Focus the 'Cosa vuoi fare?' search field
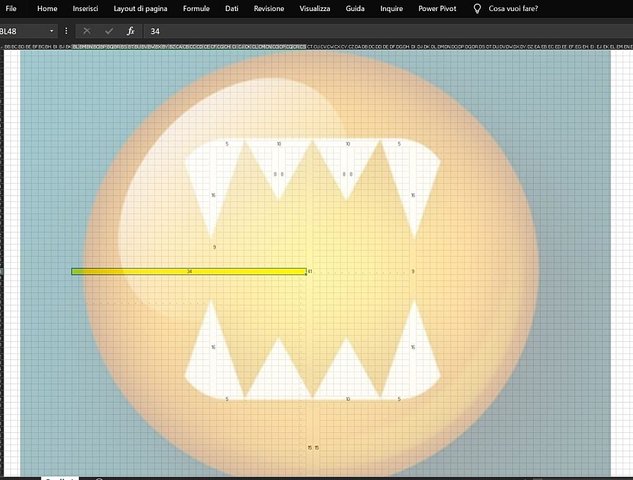Screen dimensions: 633x480 click(x=513, y=8)
